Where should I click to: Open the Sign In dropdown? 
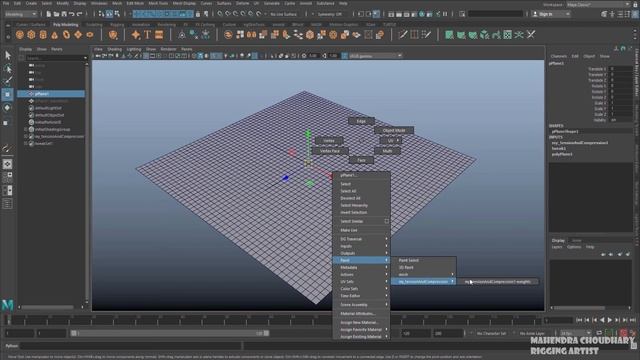[551, 14]
